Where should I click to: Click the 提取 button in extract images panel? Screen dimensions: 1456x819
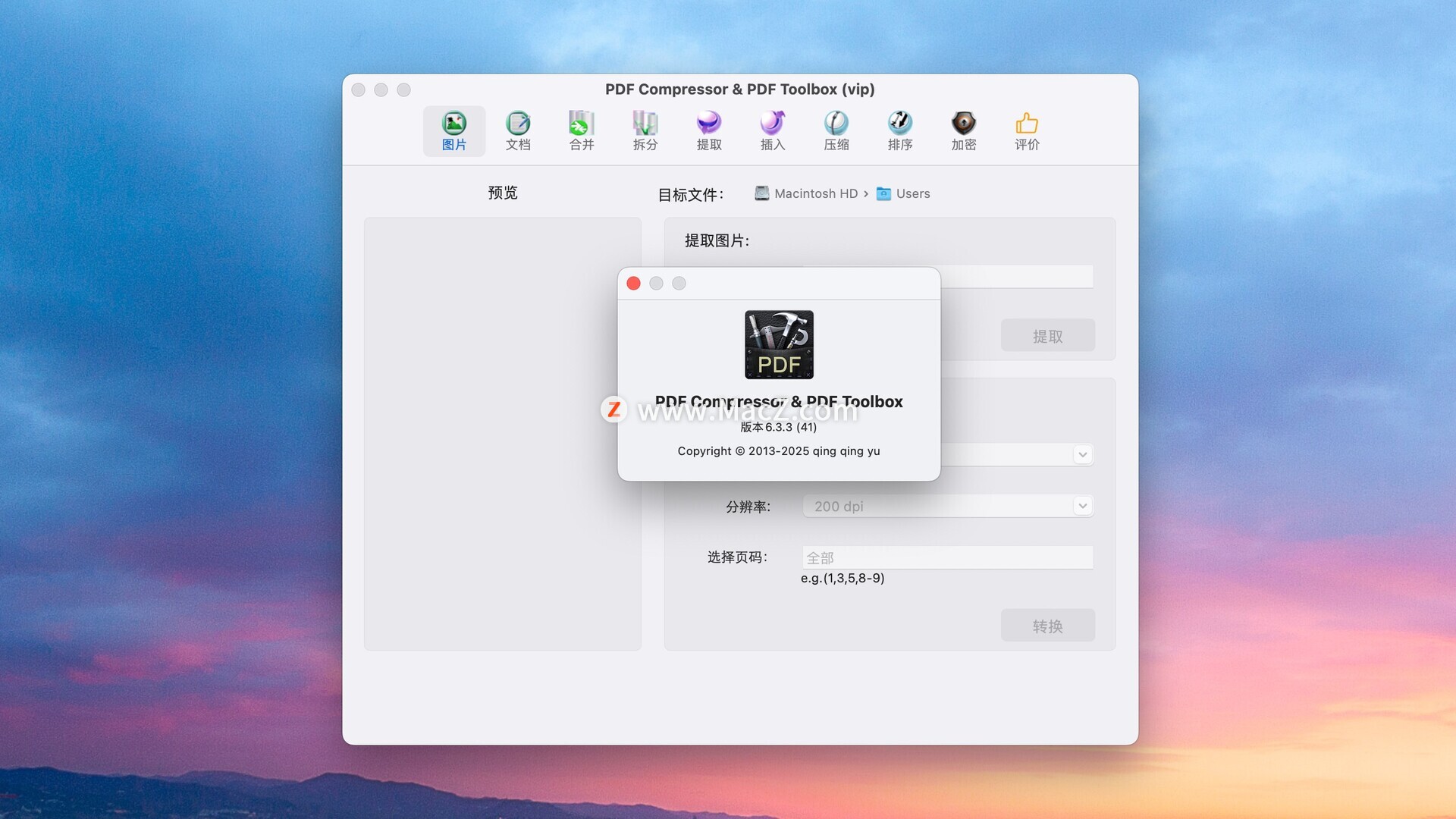(1047, 335)
